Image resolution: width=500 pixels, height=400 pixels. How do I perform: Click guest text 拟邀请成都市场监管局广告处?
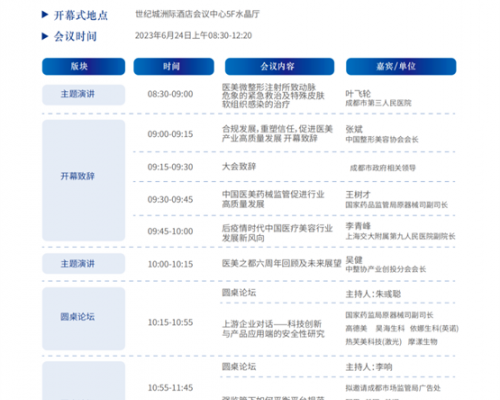(393, 388)
